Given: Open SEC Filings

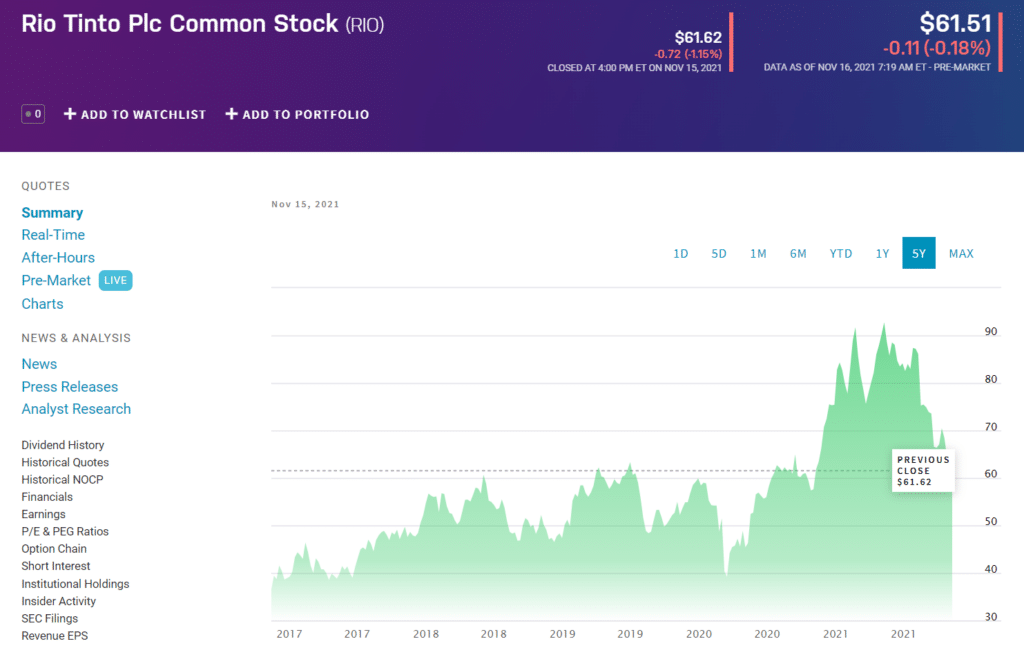Looking at the screenshot, I should click(x=50, y=618).
